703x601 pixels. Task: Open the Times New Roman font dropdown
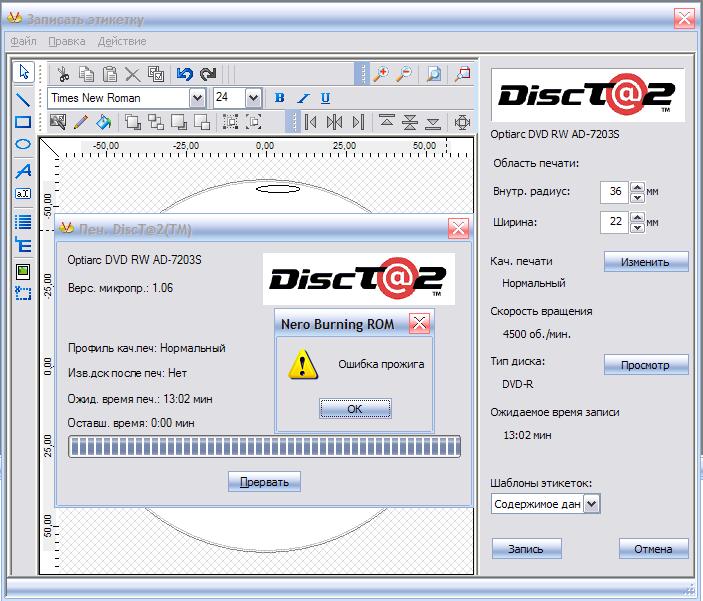(x=196, y=98)
